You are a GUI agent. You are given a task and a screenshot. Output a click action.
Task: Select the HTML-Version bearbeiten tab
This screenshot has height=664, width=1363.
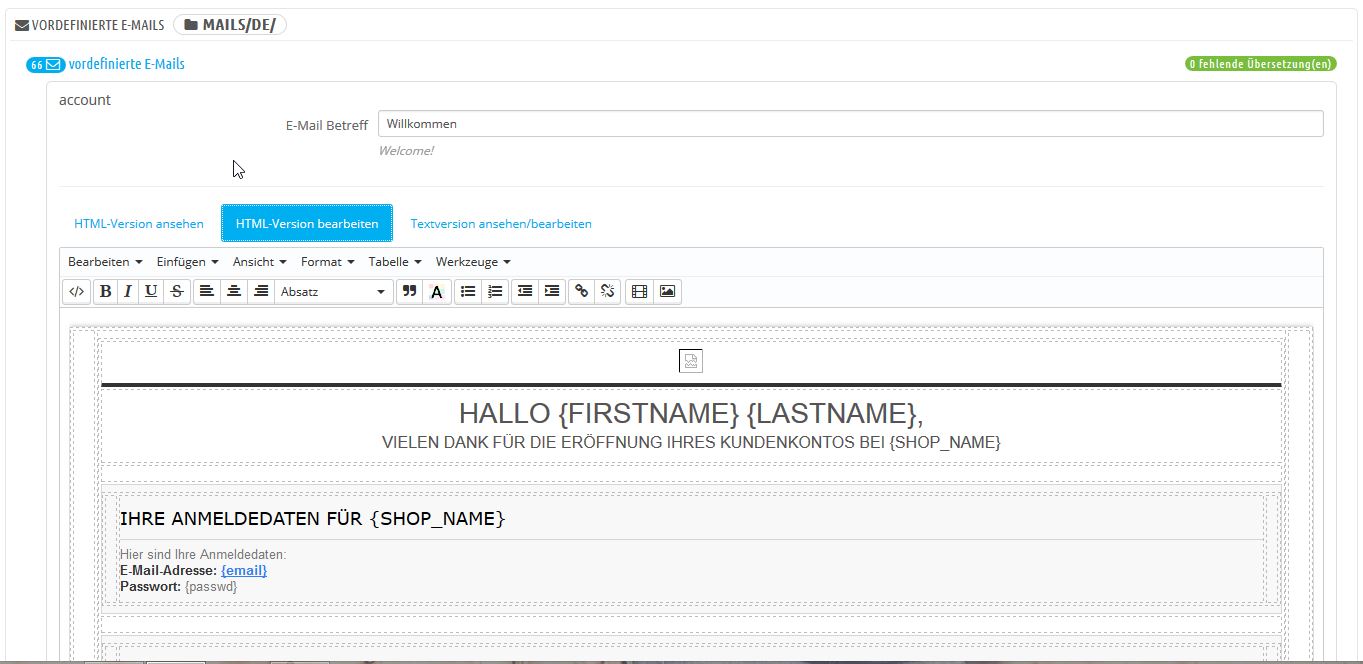pos(307,224)
